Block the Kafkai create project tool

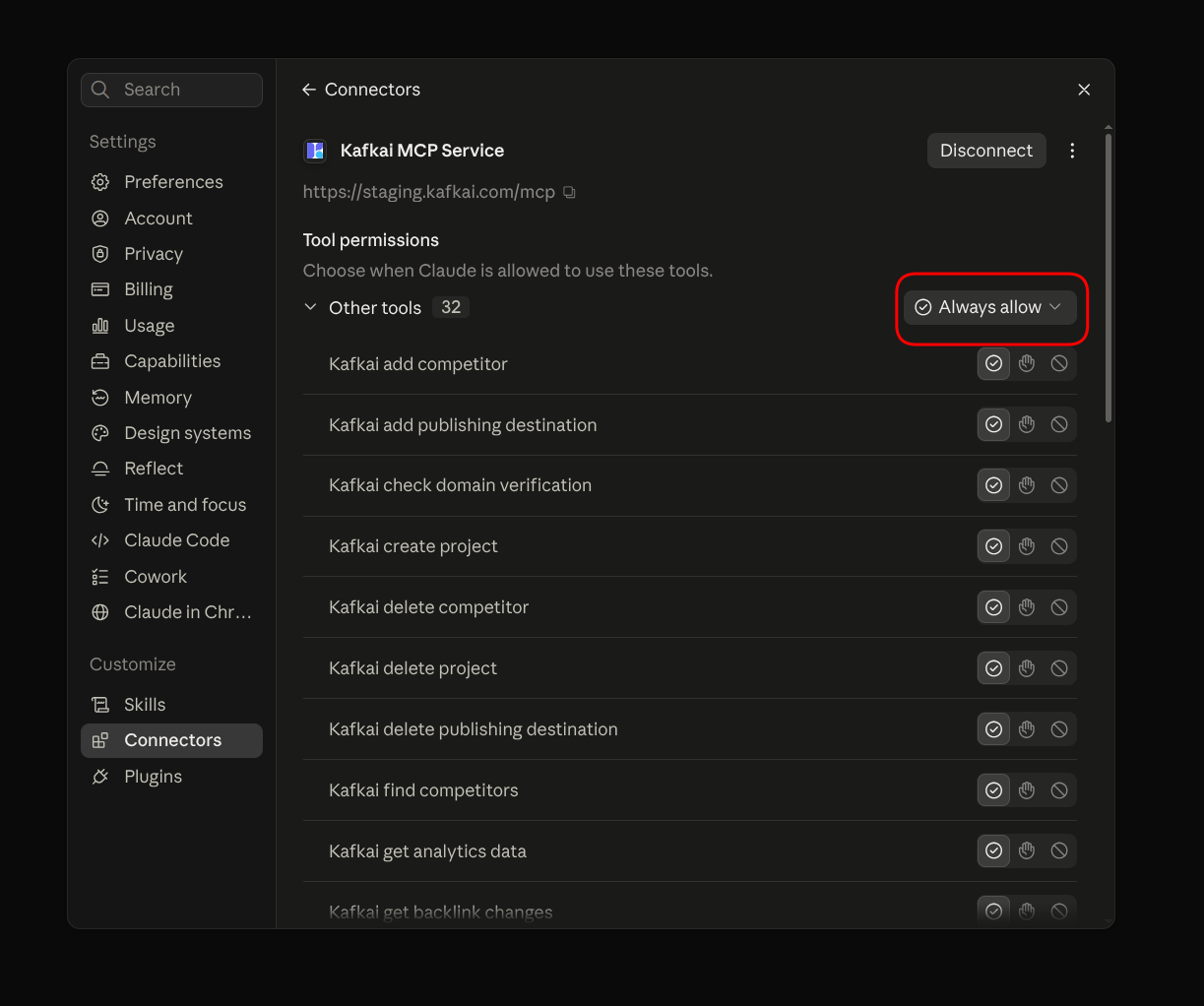click(x=1059, y=546)
